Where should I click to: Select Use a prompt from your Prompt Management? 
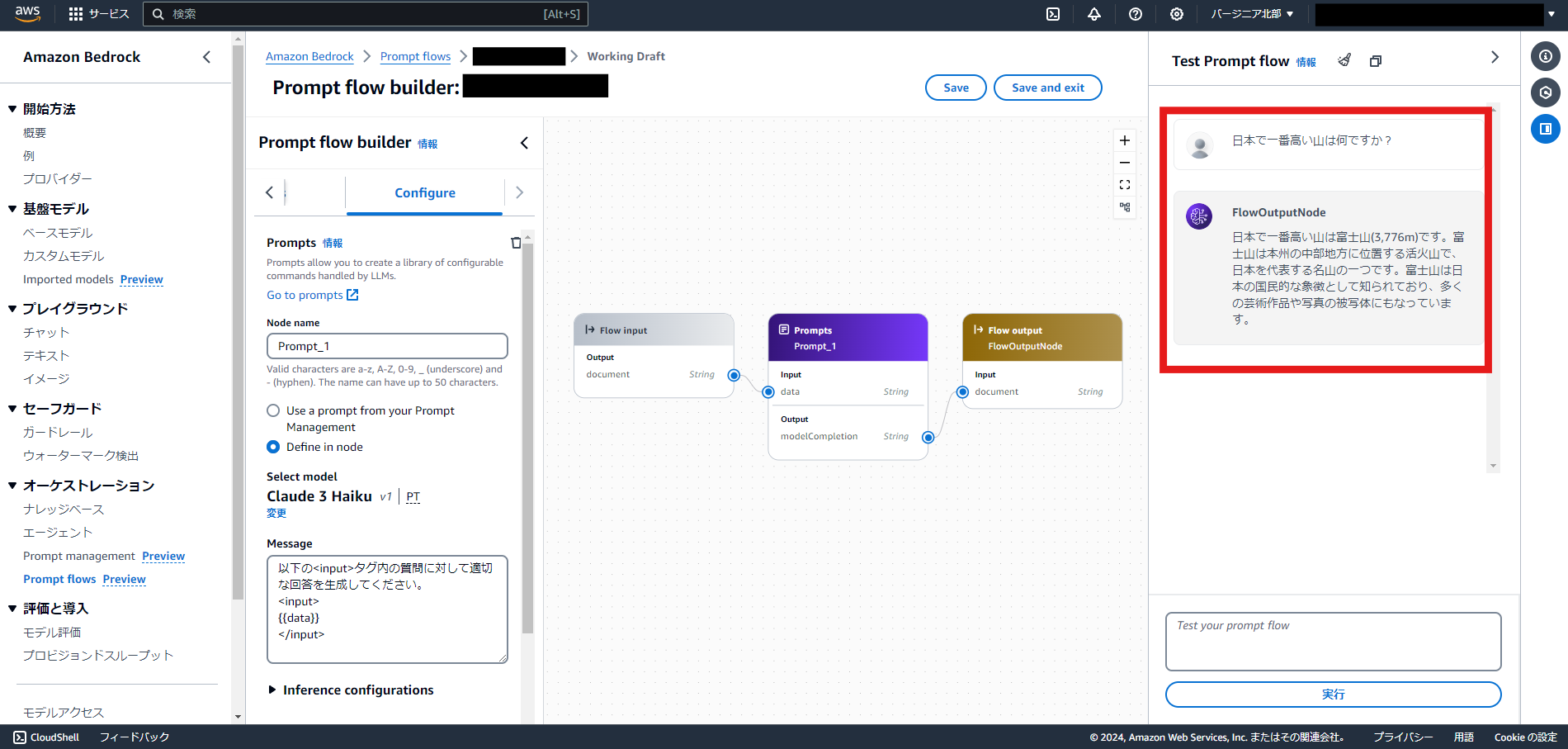(273, 410)
